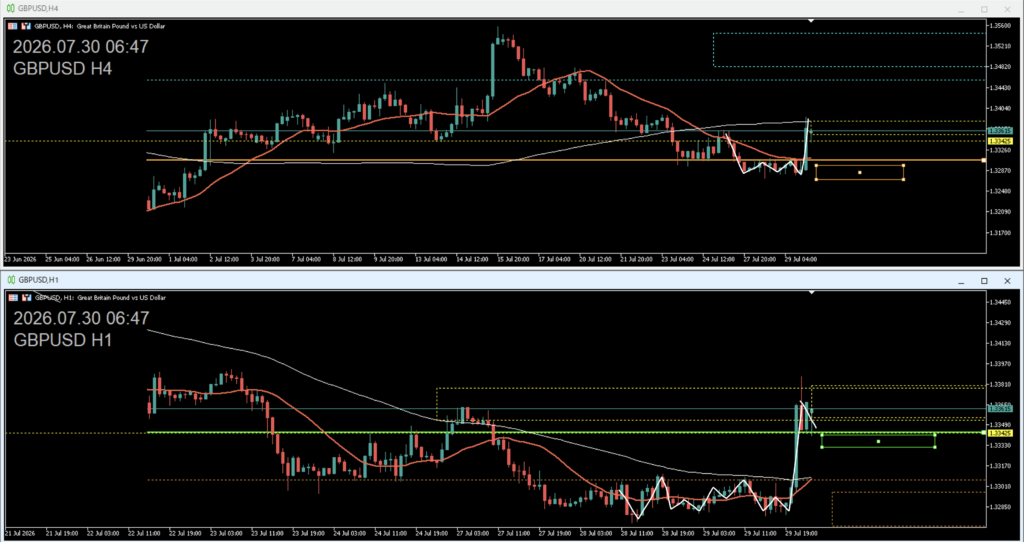Maximize the GBPUSD,H1 chart window
Image resolution: width=1024 pixels, height=542 pixels.
[984, 281]
